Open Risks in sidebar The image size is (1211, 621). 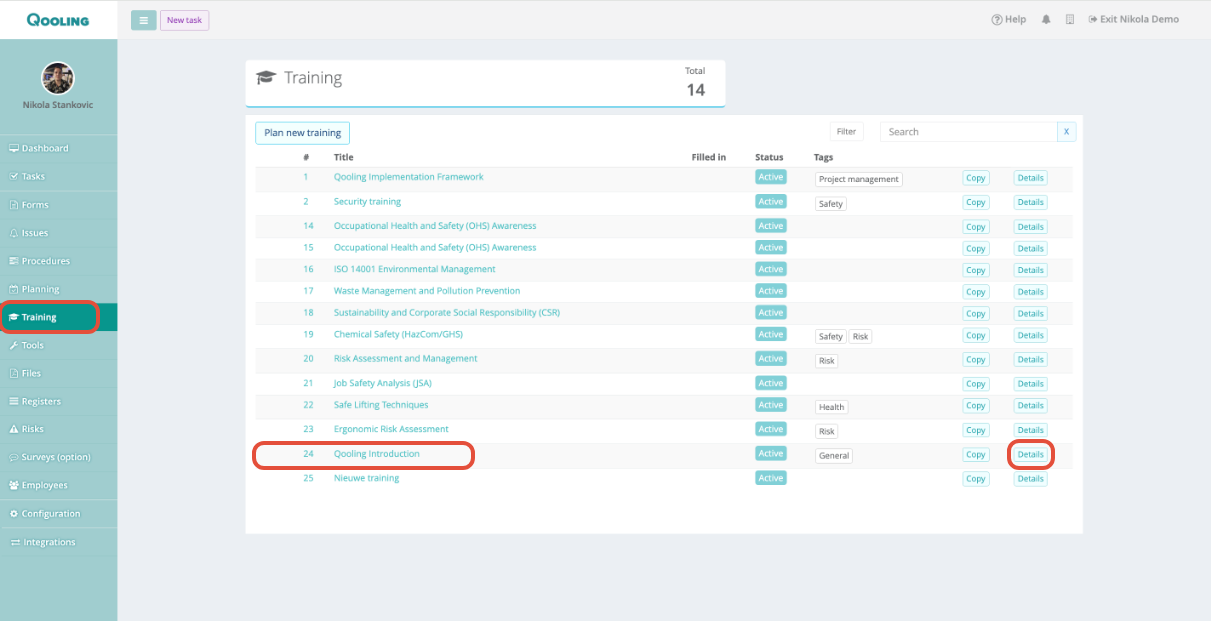coord(58,429)
